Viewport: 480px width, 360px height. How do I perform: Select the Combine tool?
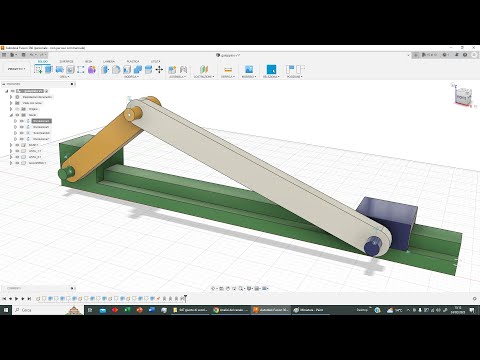tap(138, 69)
